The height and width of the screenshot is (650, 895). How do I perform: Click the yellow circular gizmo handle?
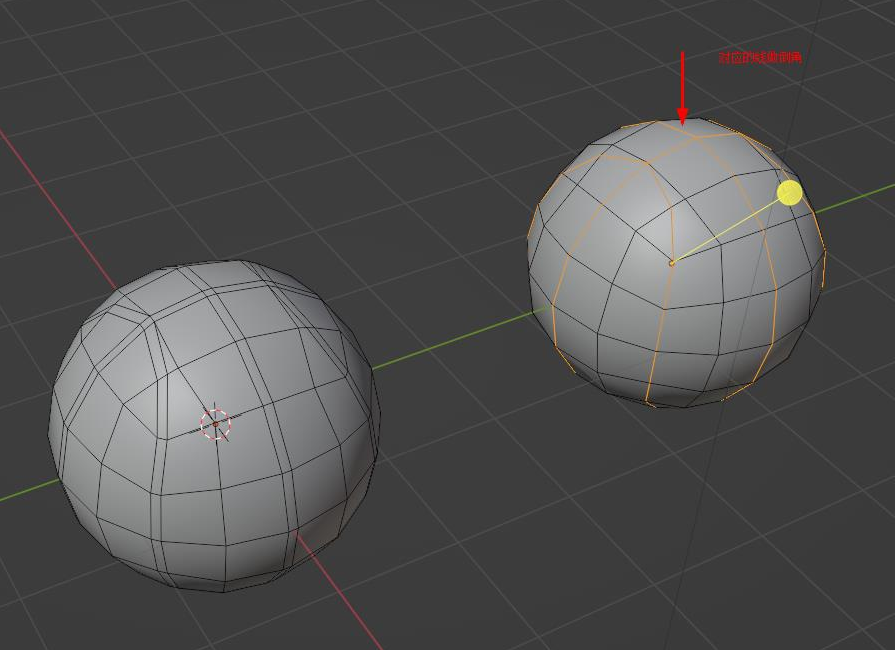[x=790, y=193]
